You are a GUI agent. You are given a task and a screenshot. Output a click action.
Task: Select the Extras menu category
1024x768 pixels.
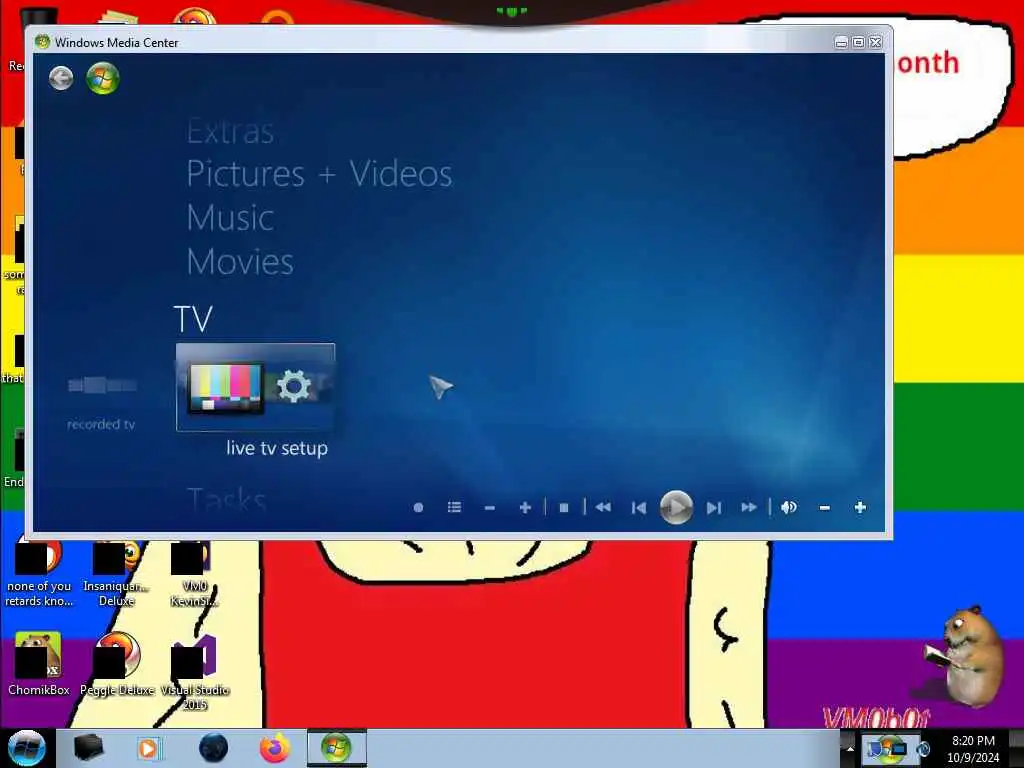point(230,131)
